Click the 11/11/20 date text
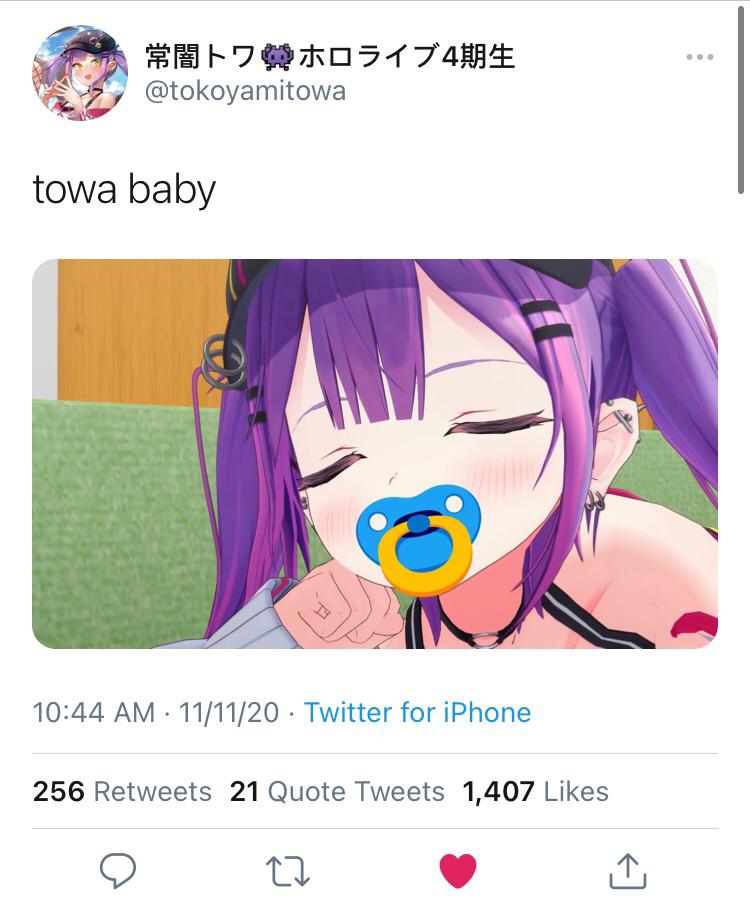Viewport: 750px width, 905px height. click(229, 712)
